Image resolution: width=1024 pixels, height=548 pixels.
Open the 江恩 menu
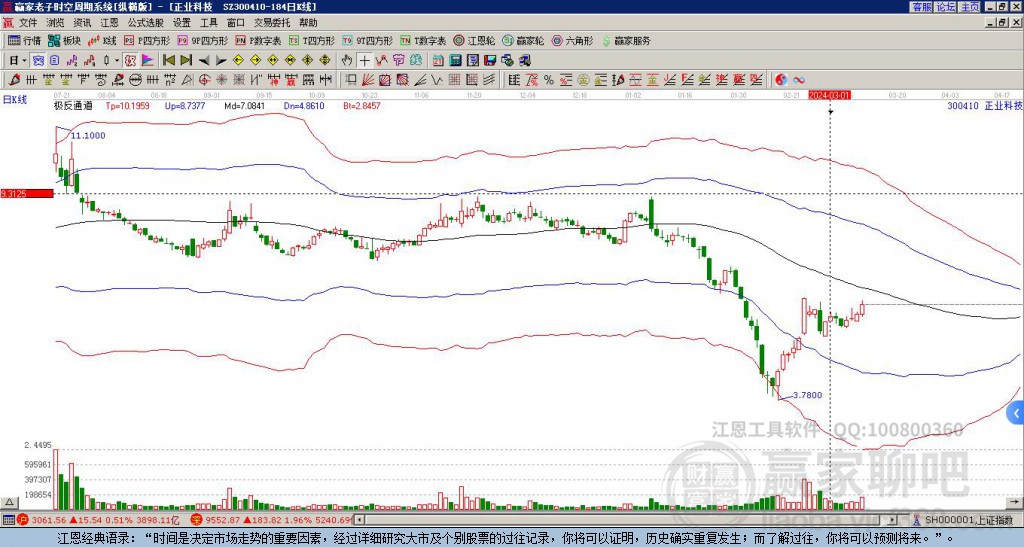(x=109, y=23)
